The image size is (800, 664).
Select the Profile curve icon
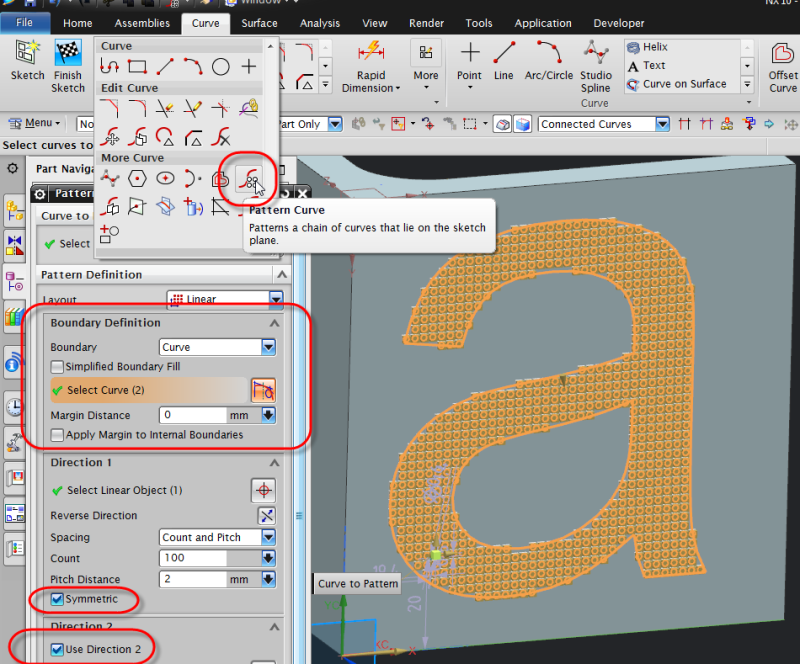coord(110,66)
